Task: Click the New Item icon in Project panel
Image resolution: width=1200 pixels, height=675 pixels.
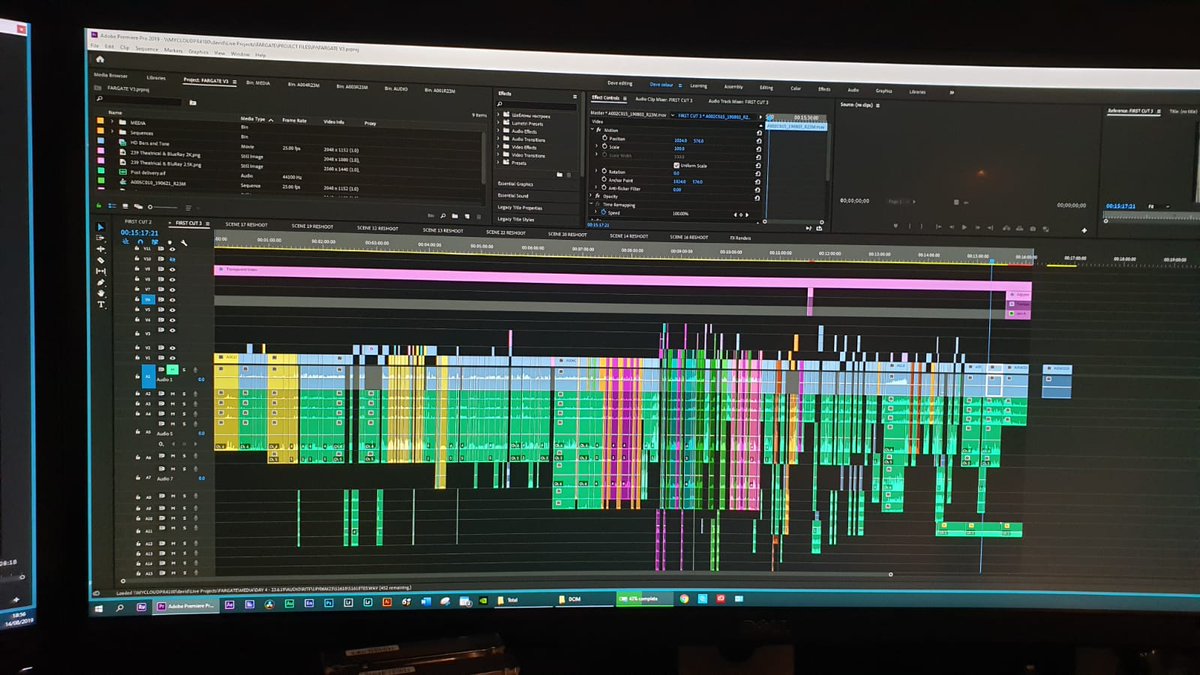Action: click(467, 216)
